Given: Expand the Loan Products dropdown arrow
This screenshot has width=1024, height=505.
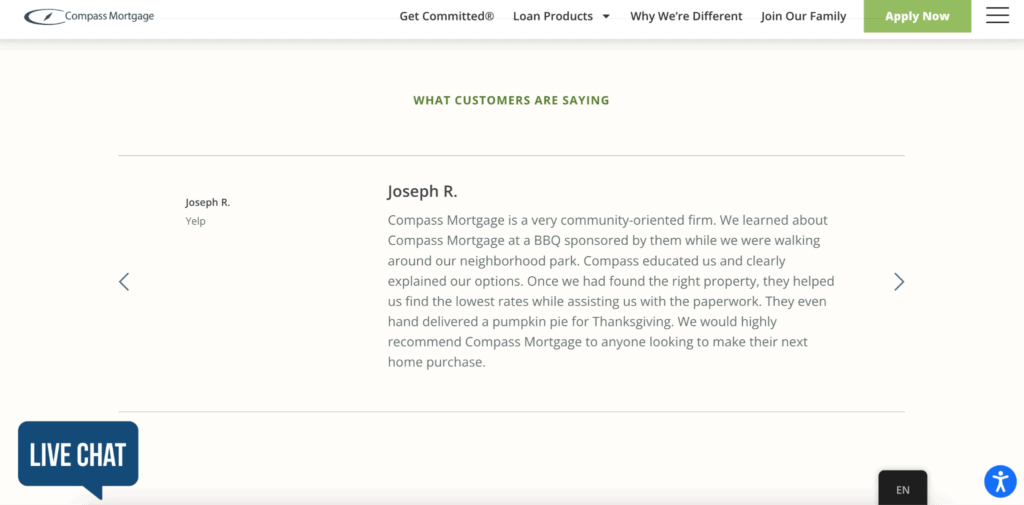Looking at the screenshot, I should coord(606,17).
